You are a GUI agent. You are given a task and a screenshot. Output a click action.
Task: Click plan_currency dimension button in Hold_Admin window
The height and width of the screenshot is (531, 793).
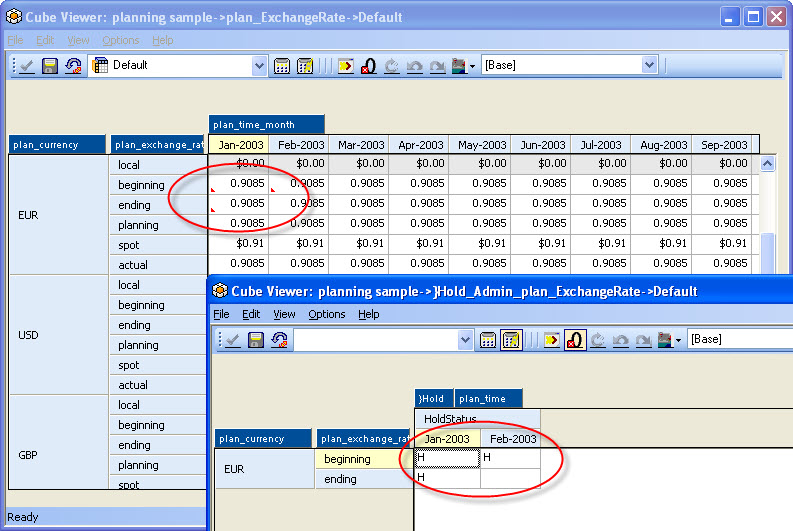(x=263, y=439)
